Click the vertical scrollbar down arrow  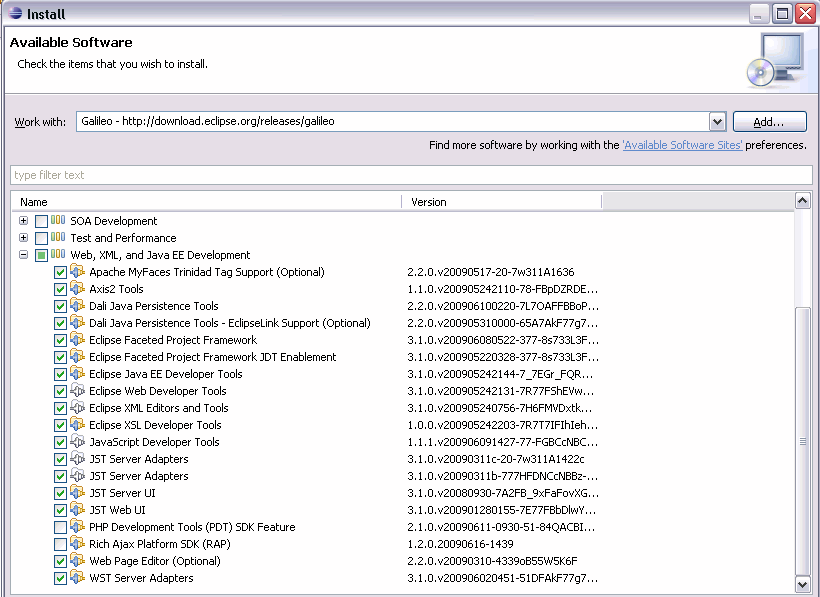[x=802, y=584]
